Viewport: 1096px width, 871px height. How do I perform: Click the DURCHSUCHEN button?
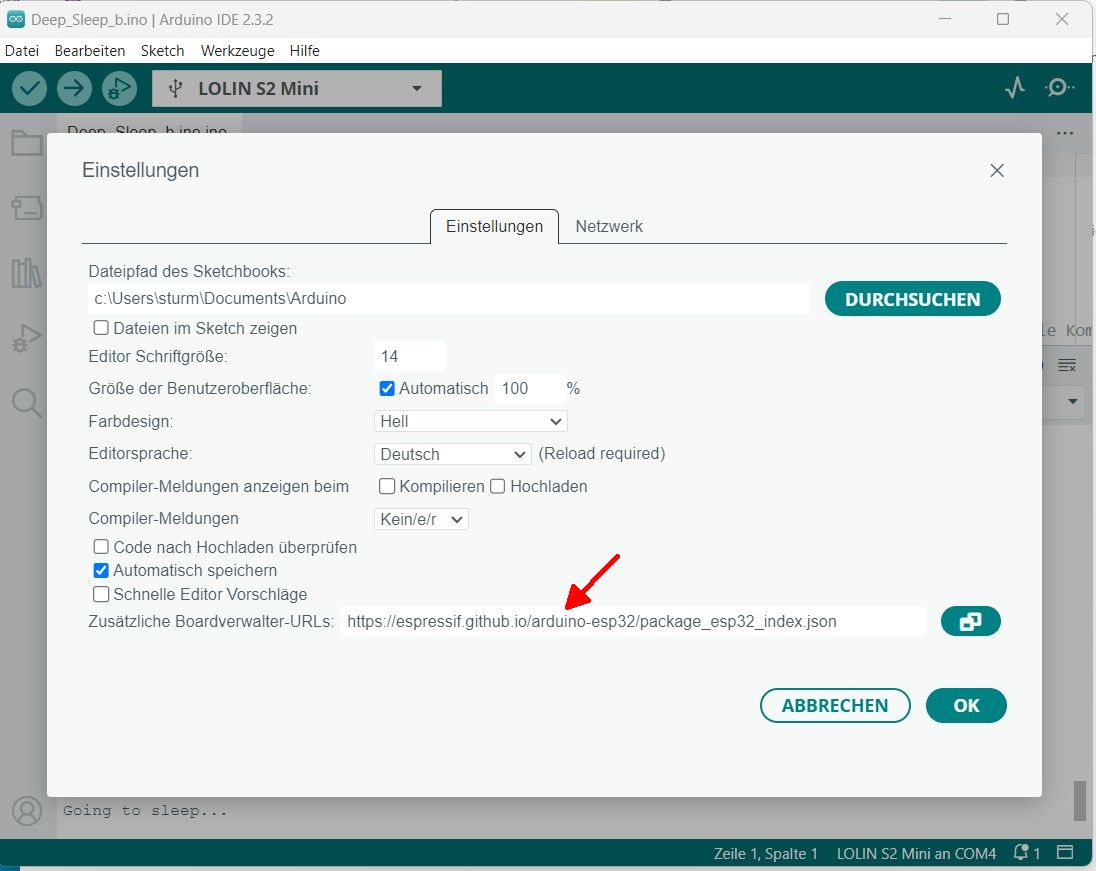(x=912, y=299)
